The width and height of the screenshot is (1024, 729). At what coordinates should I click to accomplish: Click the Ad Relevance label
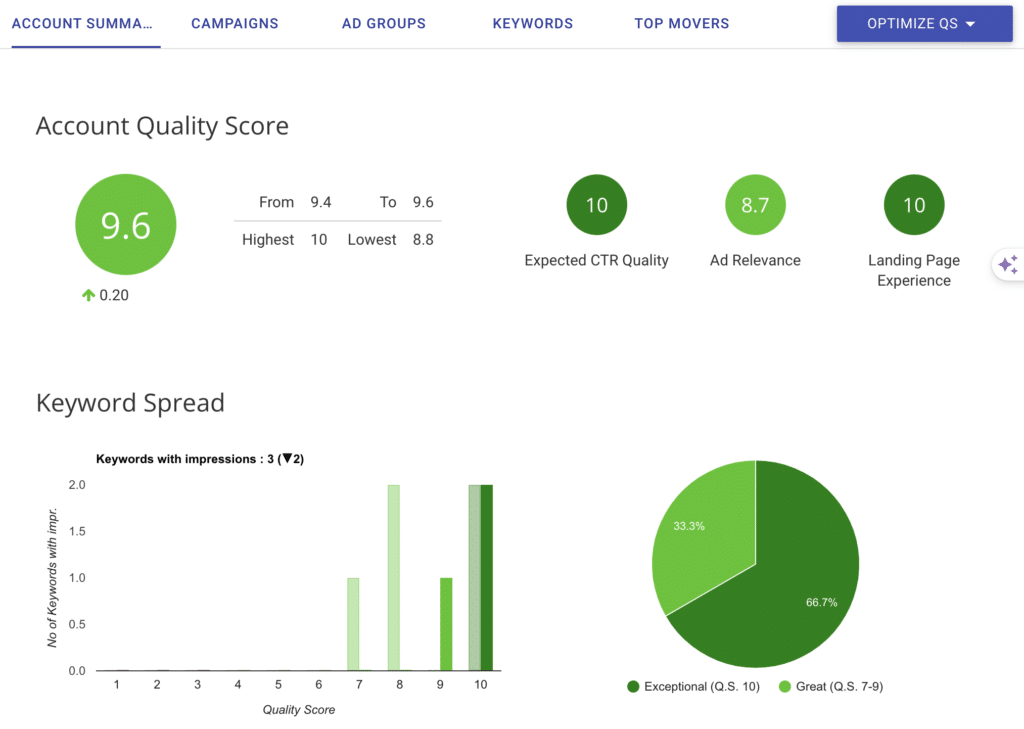755,261
